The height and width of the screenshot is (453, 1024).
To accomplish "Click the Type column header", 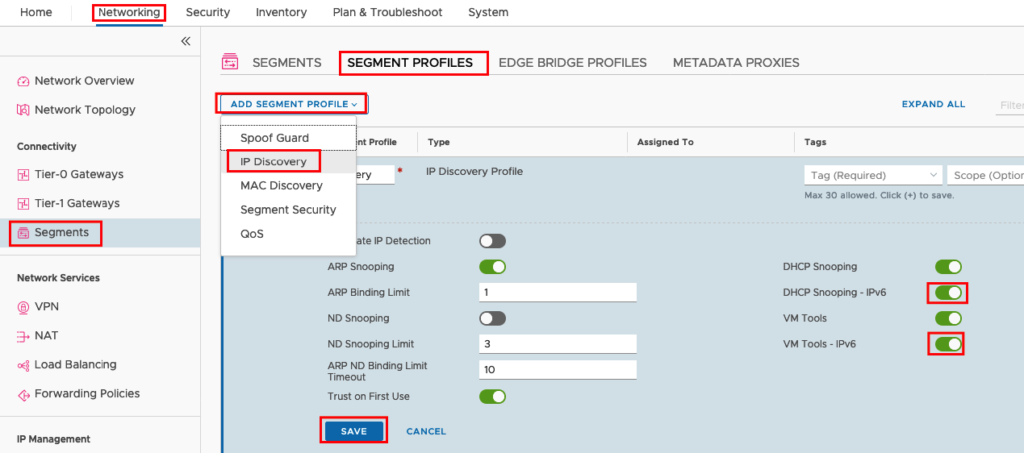I will tap(438, 142).
